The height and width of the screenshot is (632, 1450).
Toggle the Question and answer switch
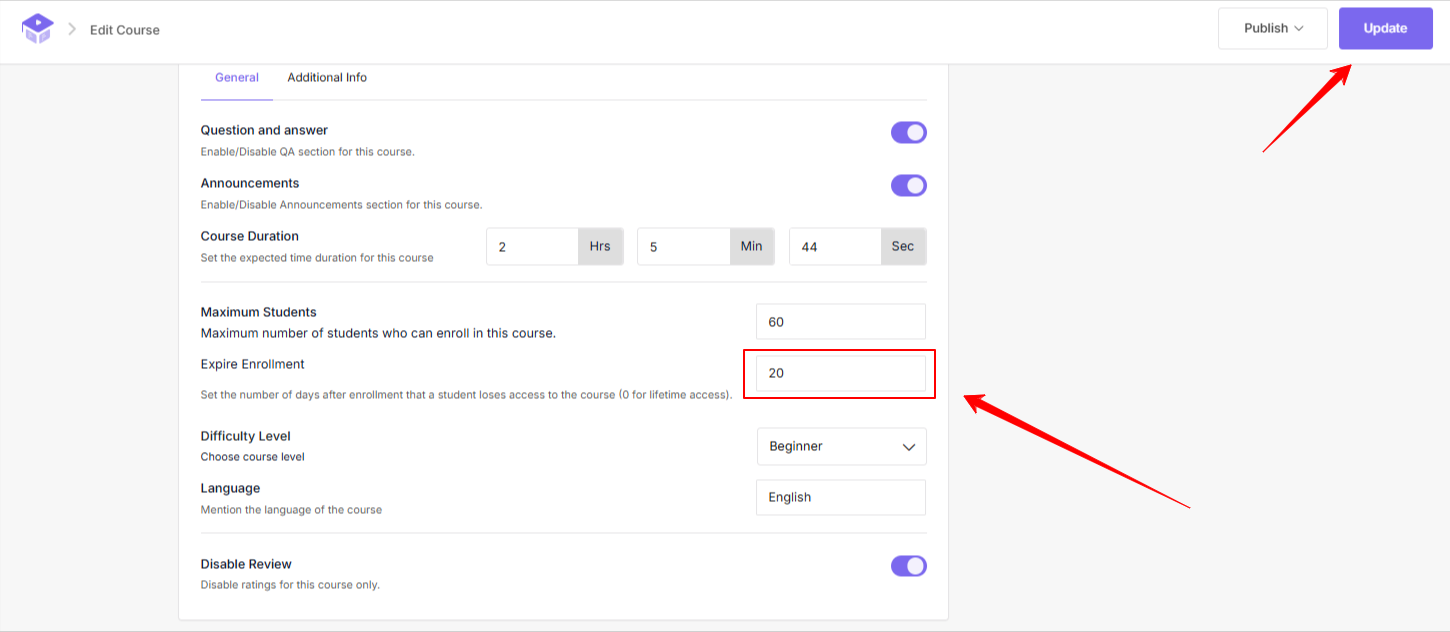pos(909,133)
